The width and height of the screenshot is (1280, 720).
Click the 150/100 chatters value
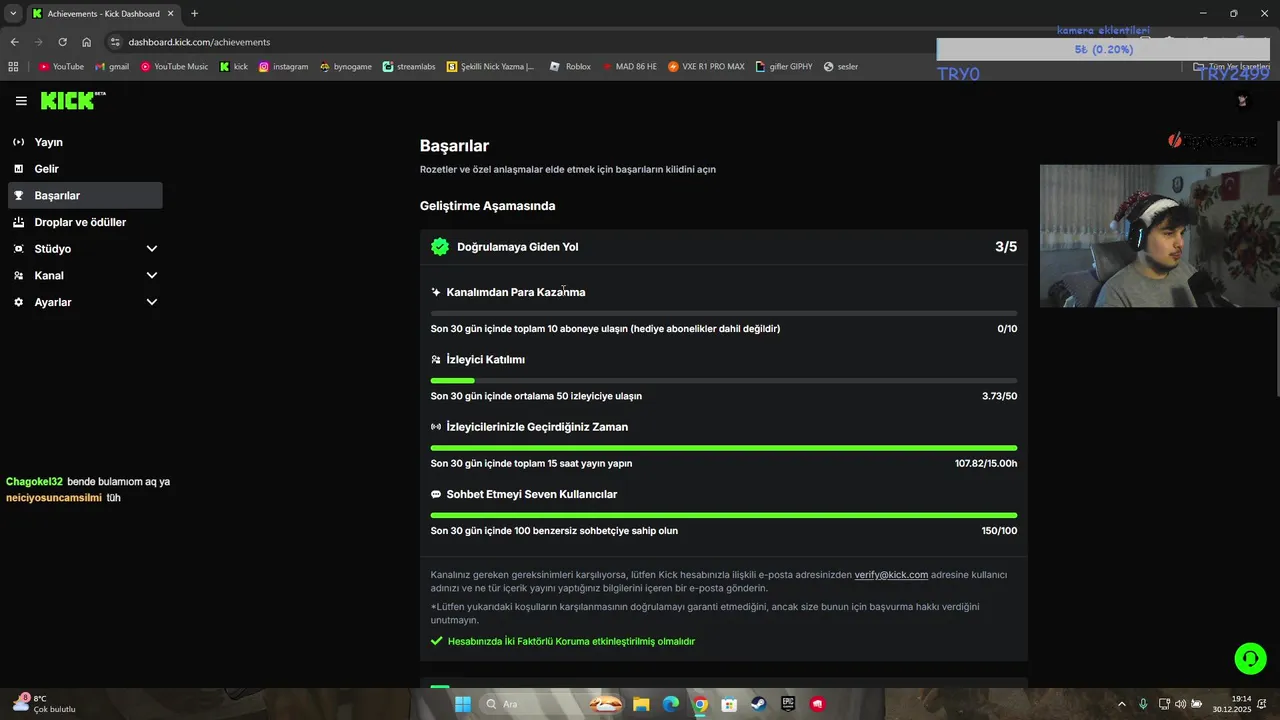999,531
